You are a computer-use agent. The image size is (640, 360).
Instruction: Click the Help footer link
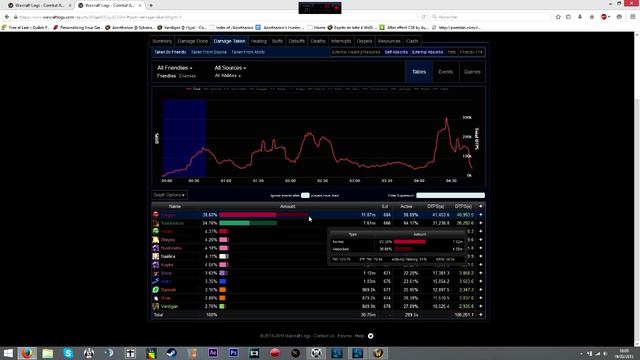pyautogui.click(x=359, y=336)
